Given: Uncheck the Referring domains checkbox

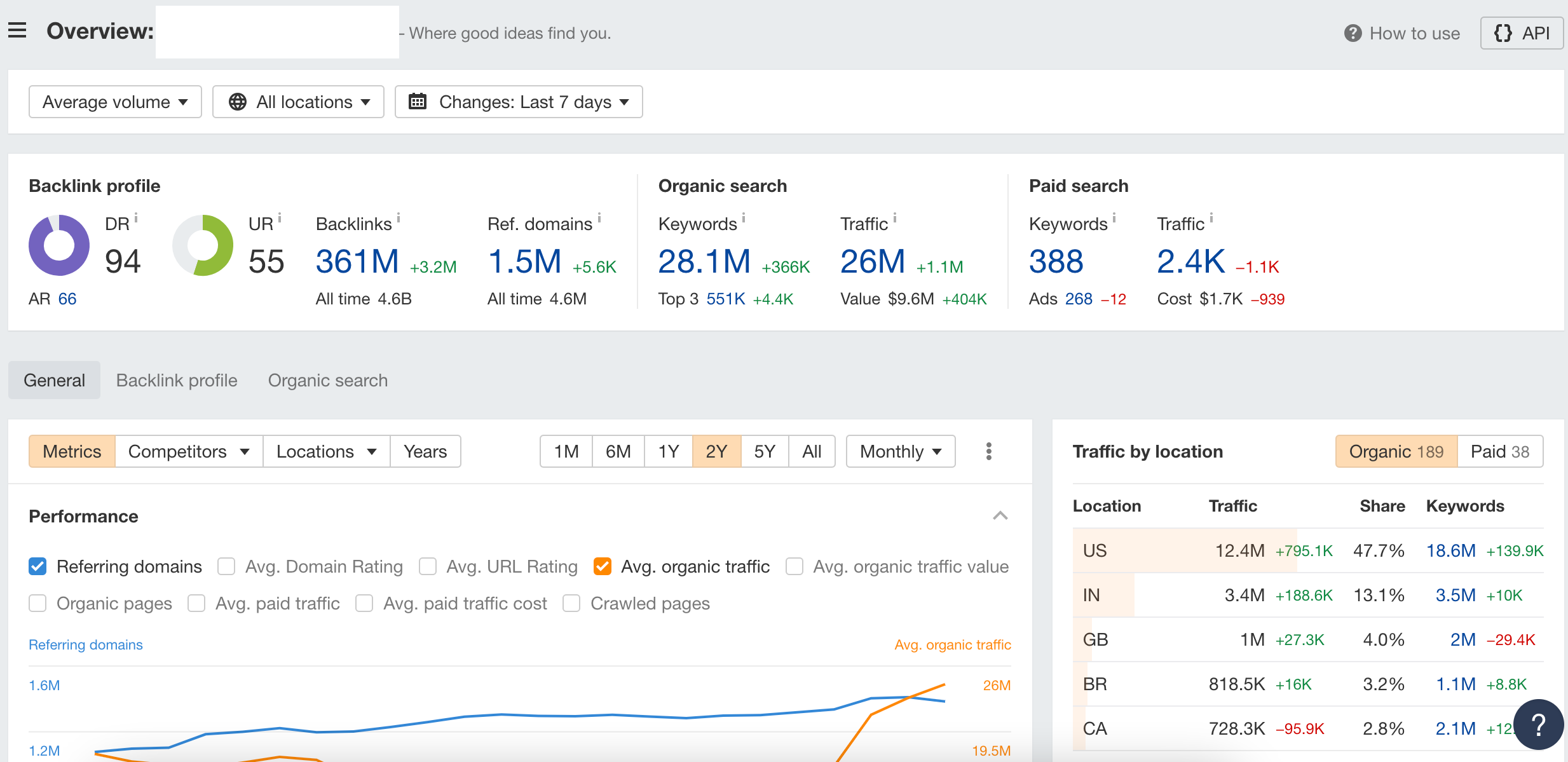Looking at the screenshot, I should coord(37,566).
